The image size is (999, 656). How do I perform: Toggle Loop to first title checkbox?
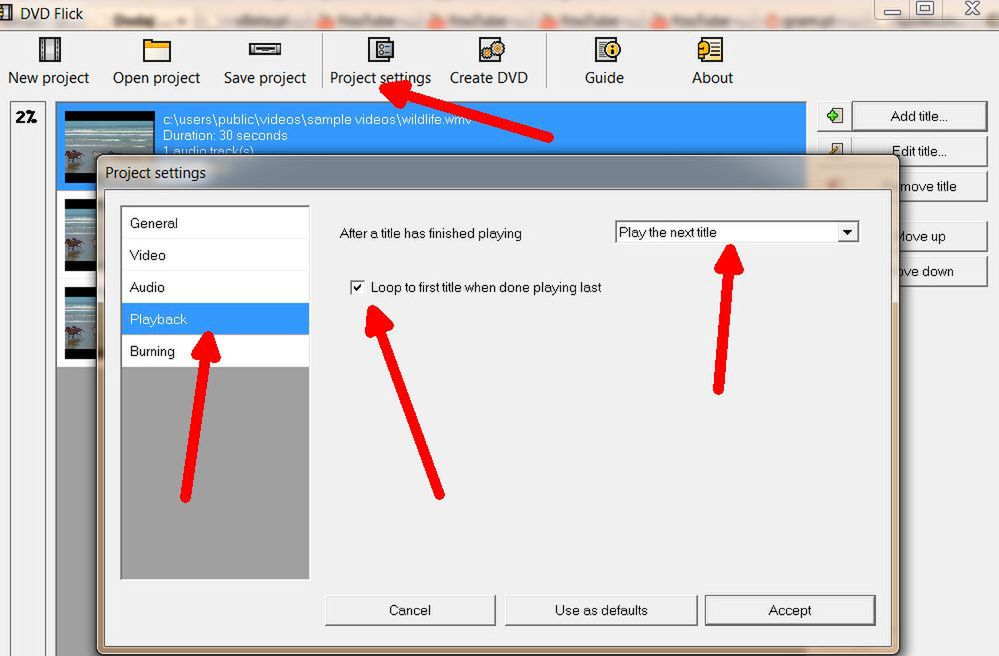357,287
